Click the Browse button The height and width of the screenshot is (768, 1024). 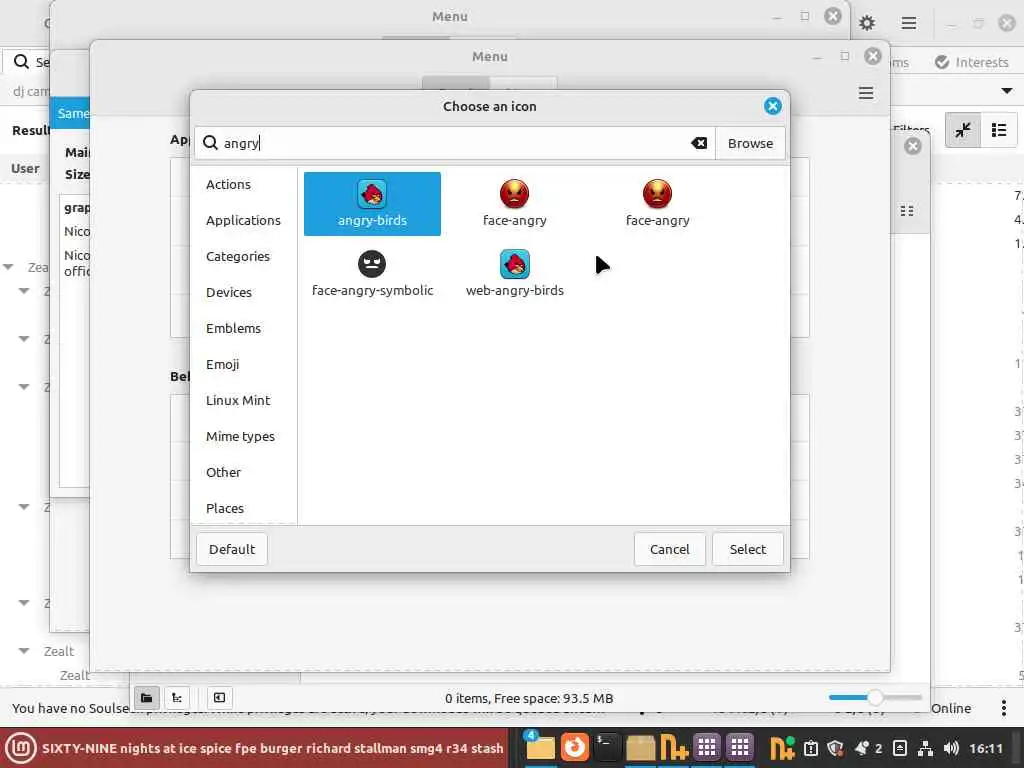[750, 143]
